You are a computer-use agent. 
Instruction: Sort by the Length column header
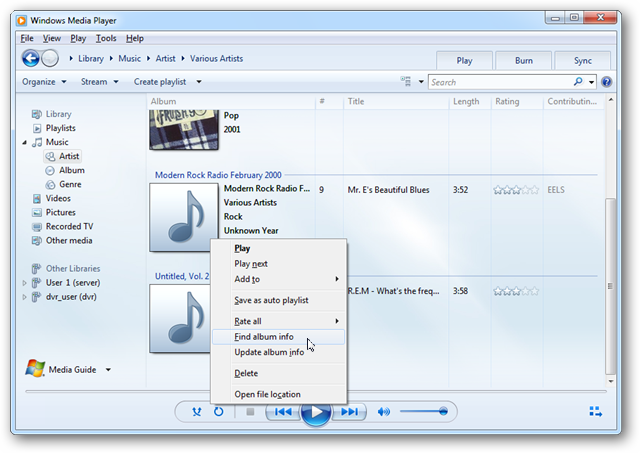(x=466, y=102)
